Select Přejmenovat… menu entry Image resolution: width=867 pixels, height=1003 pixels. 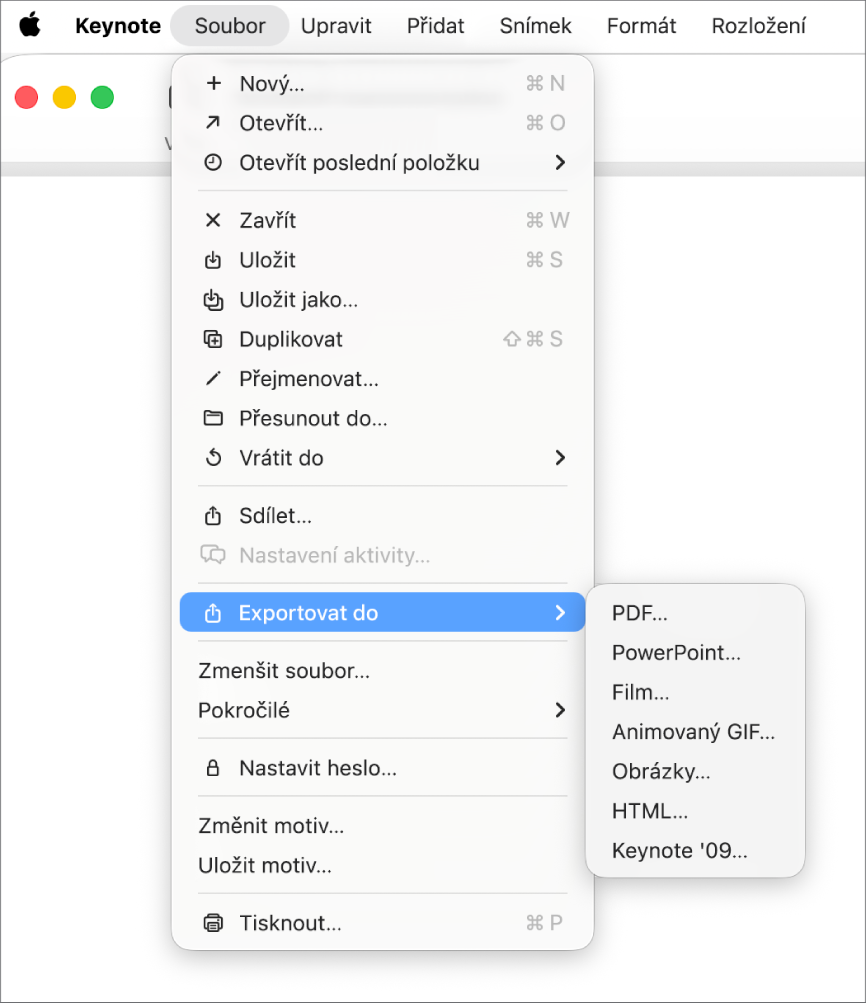[383, 379]
